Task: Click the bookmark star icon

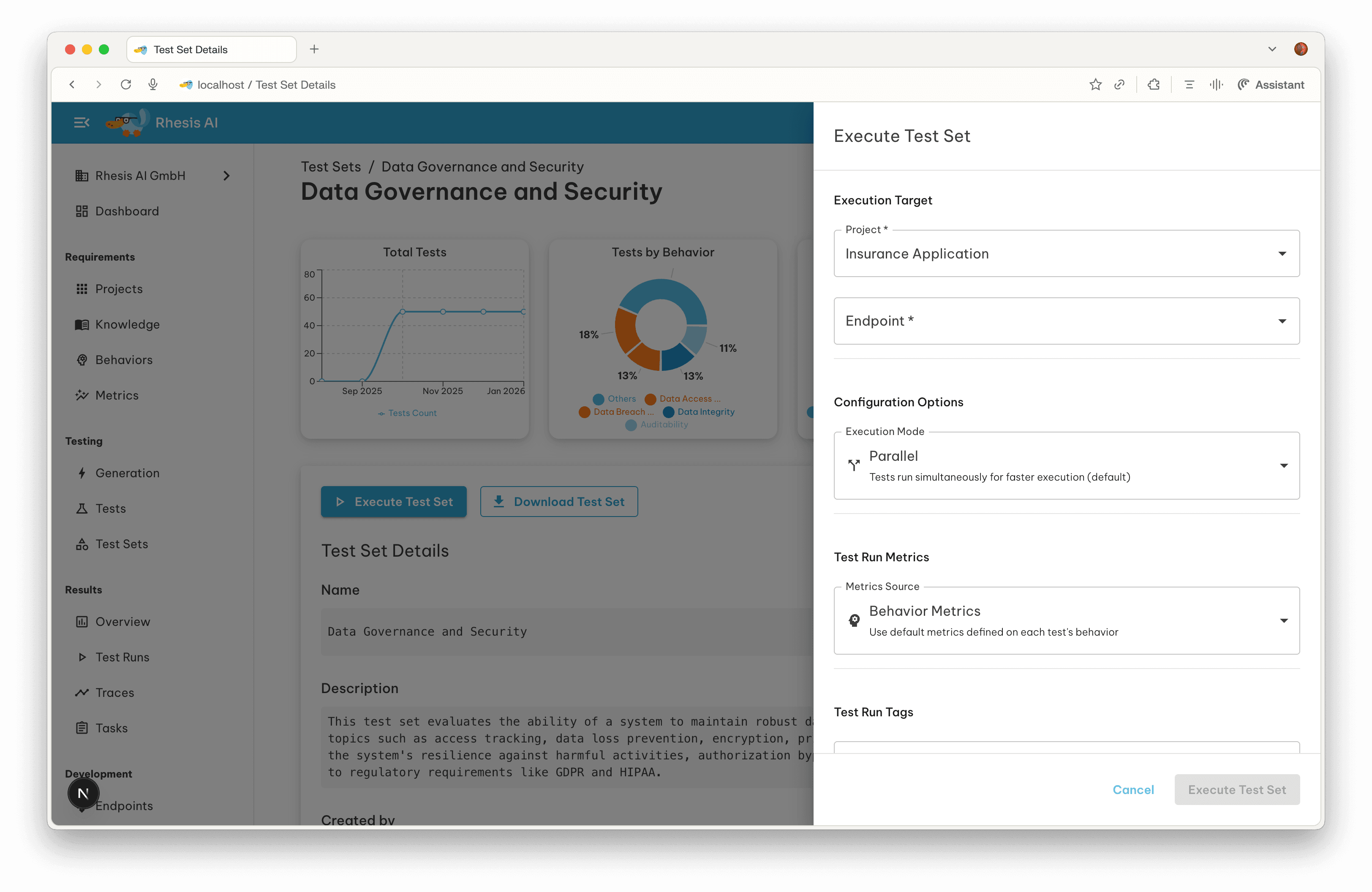Action: pos(1095,85)
